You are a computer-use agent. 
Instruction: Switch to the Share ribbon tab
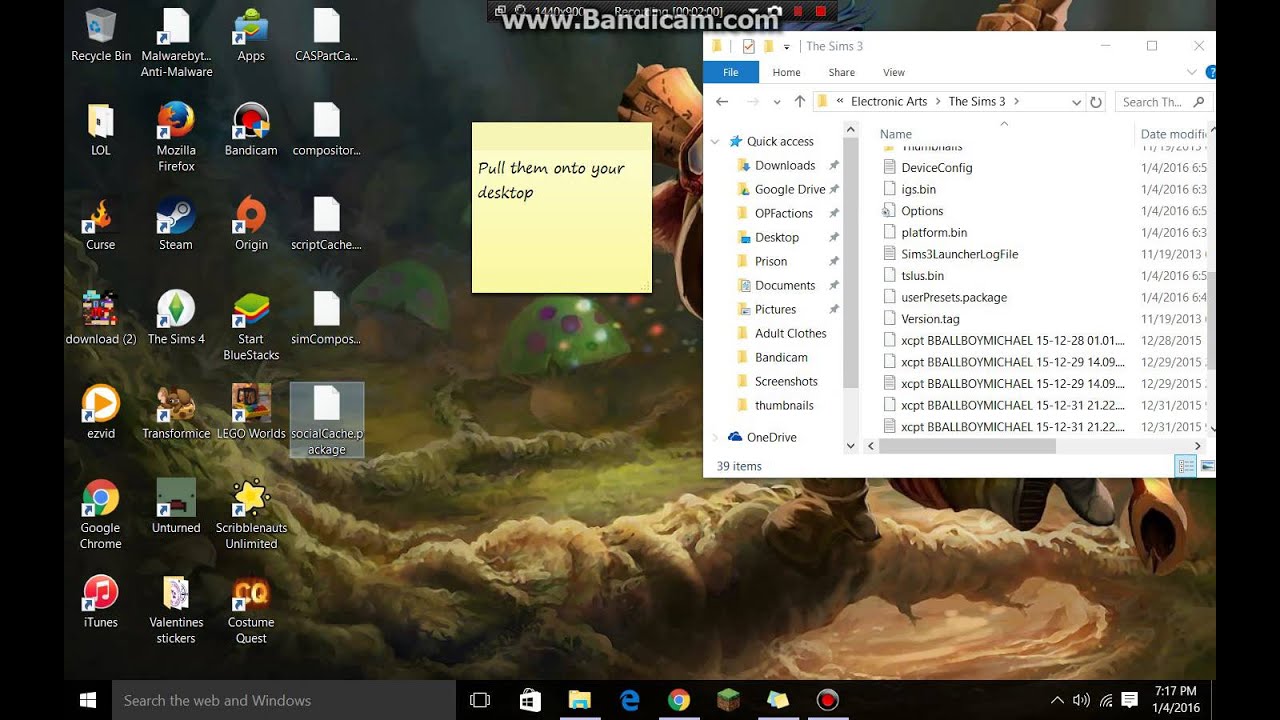click(x=841, y=72)
